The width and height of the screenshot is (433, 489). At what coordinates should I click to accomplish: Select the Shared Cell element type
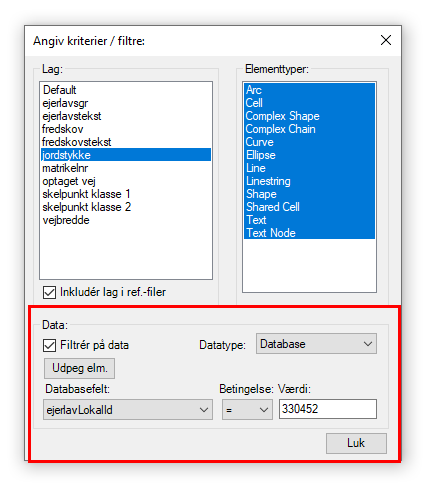click(309, 207)
